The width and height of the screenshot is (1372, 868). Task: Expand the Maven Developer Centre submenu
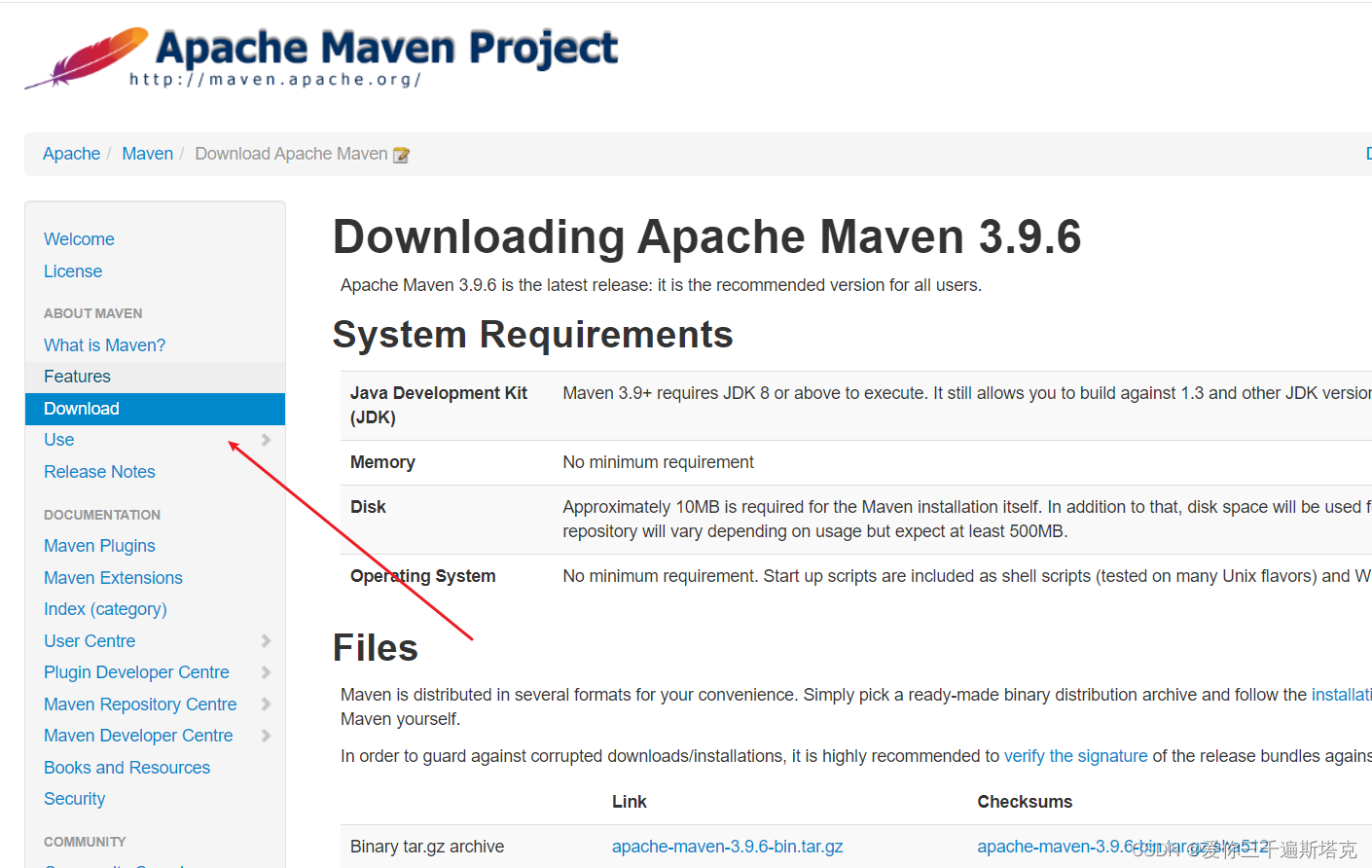(265, 735)
